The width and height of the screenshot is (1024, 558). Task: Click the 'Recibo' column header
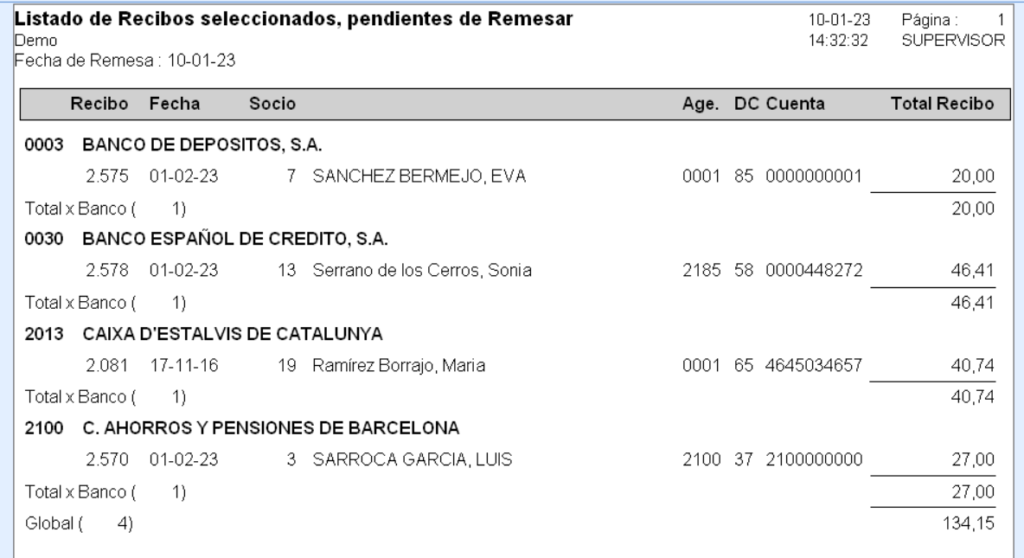click(99, 104)
